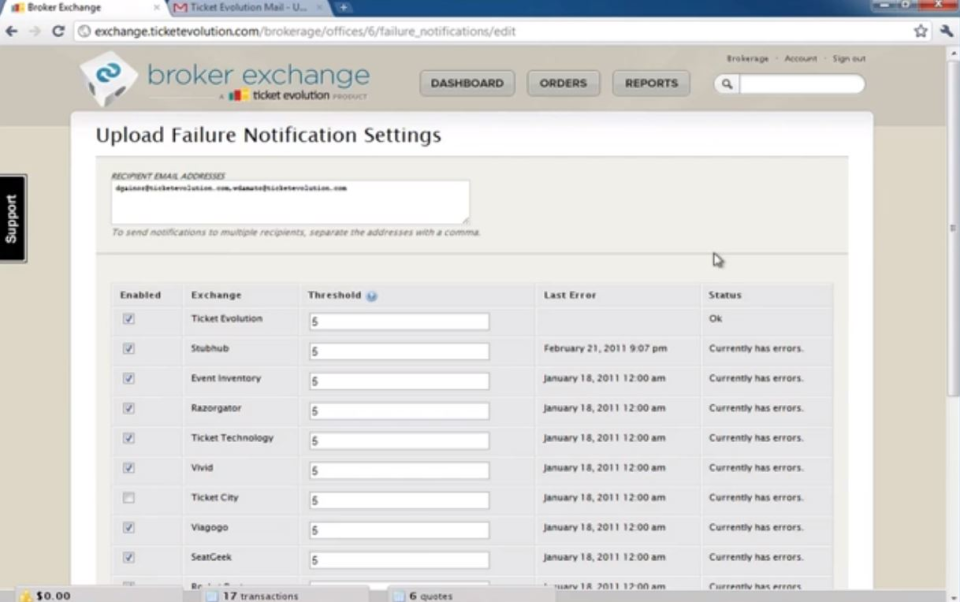Image resolution: width=960 pixels, height=602 pixels.
Task: Bookmark the page using the star icon
Action: point(920,31)
